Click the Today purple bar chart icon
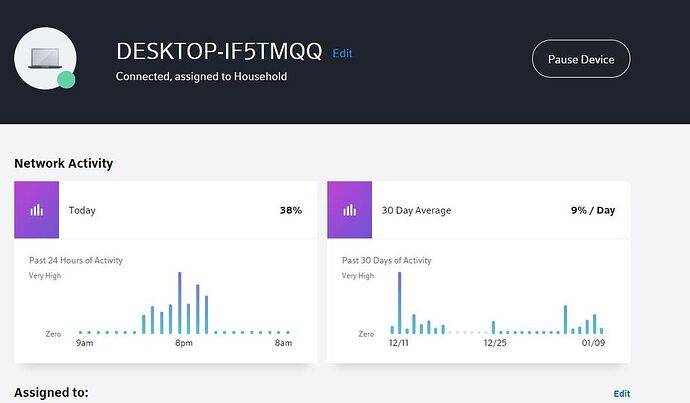This screenshot has height=403, width=690. pyautogui.click(x=36, y=210)
